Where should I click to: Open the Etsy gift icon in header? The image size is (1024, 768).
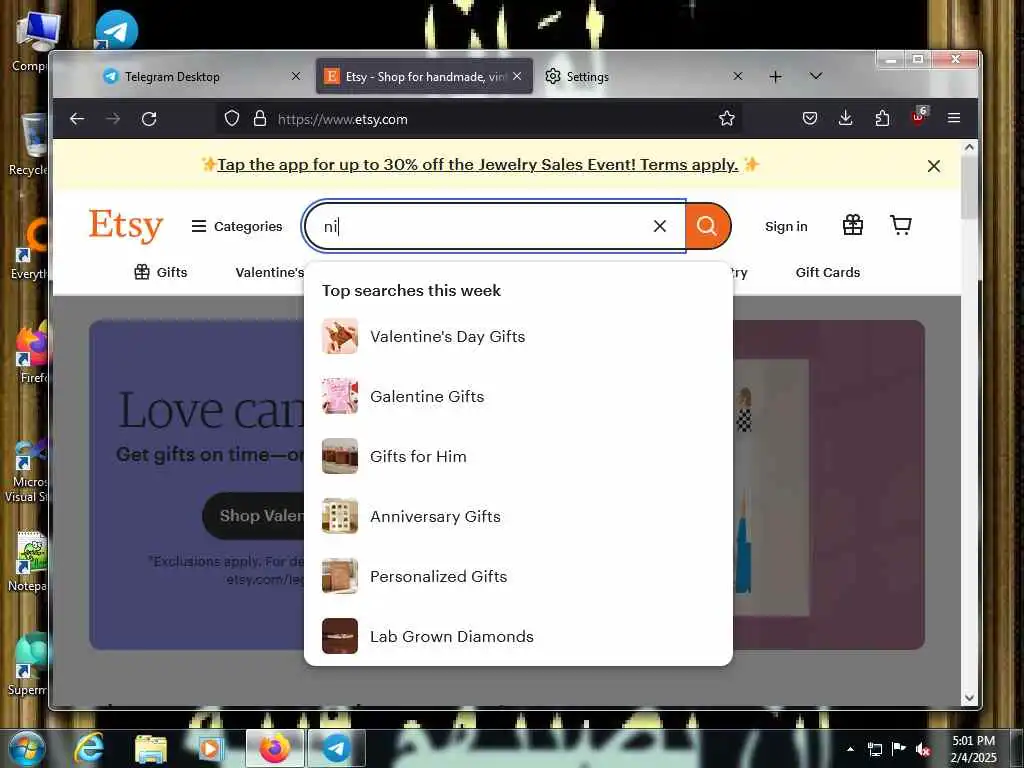click(853, 225)
